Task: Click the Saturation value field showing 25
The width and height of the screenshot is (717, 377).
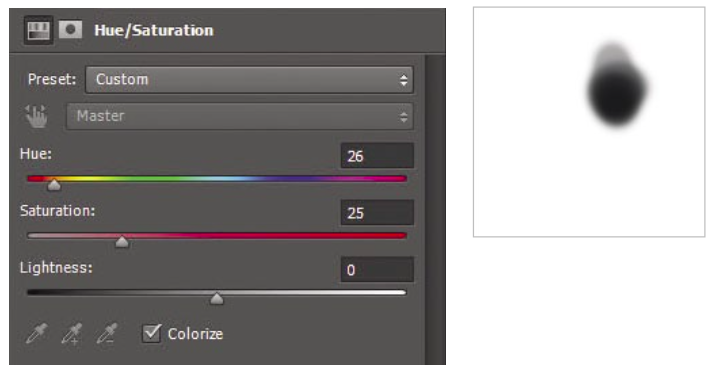Action: tap(377, 213)
